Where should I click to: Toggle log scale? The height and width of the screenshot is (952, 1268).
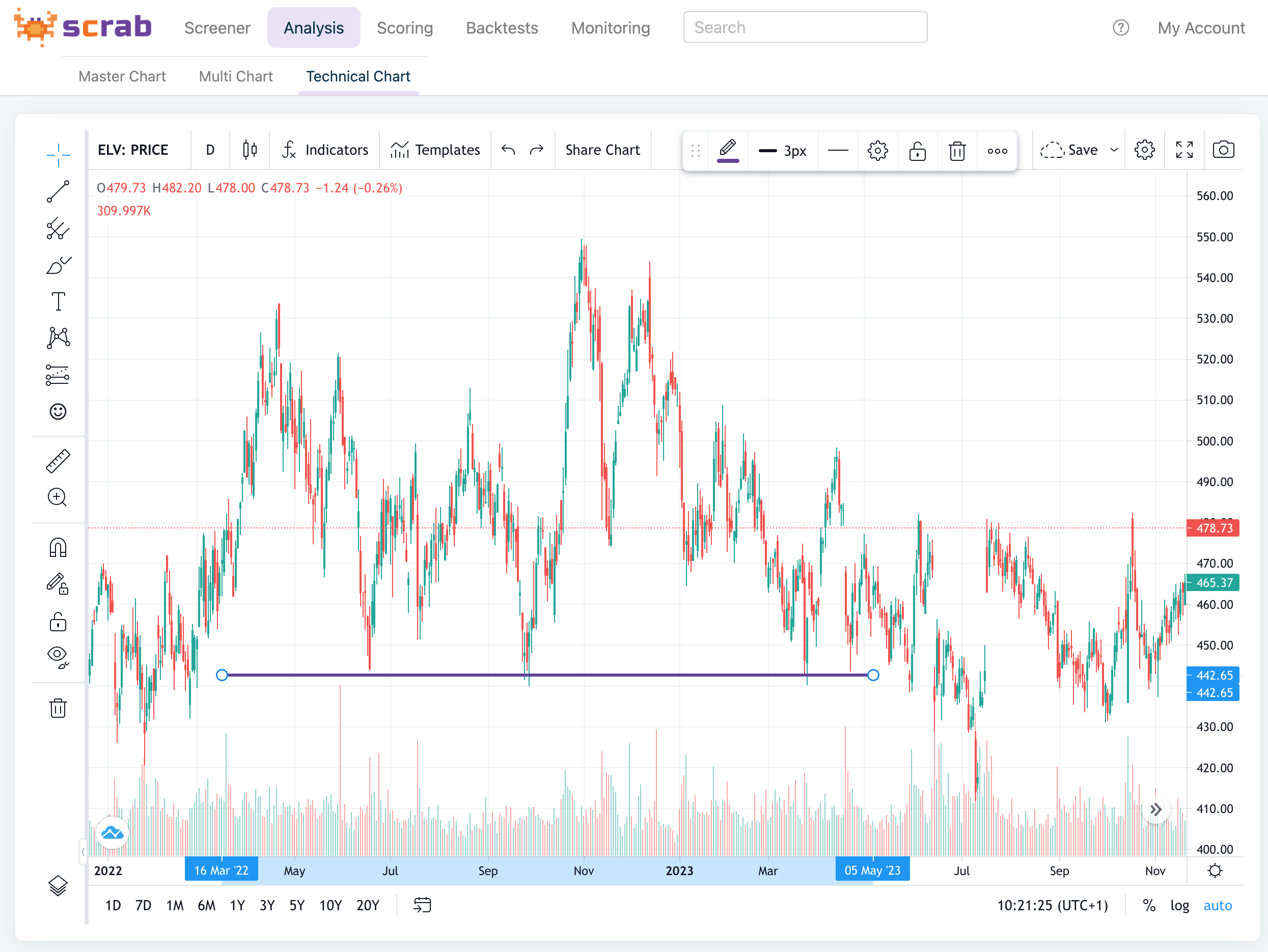[1179, 905]
